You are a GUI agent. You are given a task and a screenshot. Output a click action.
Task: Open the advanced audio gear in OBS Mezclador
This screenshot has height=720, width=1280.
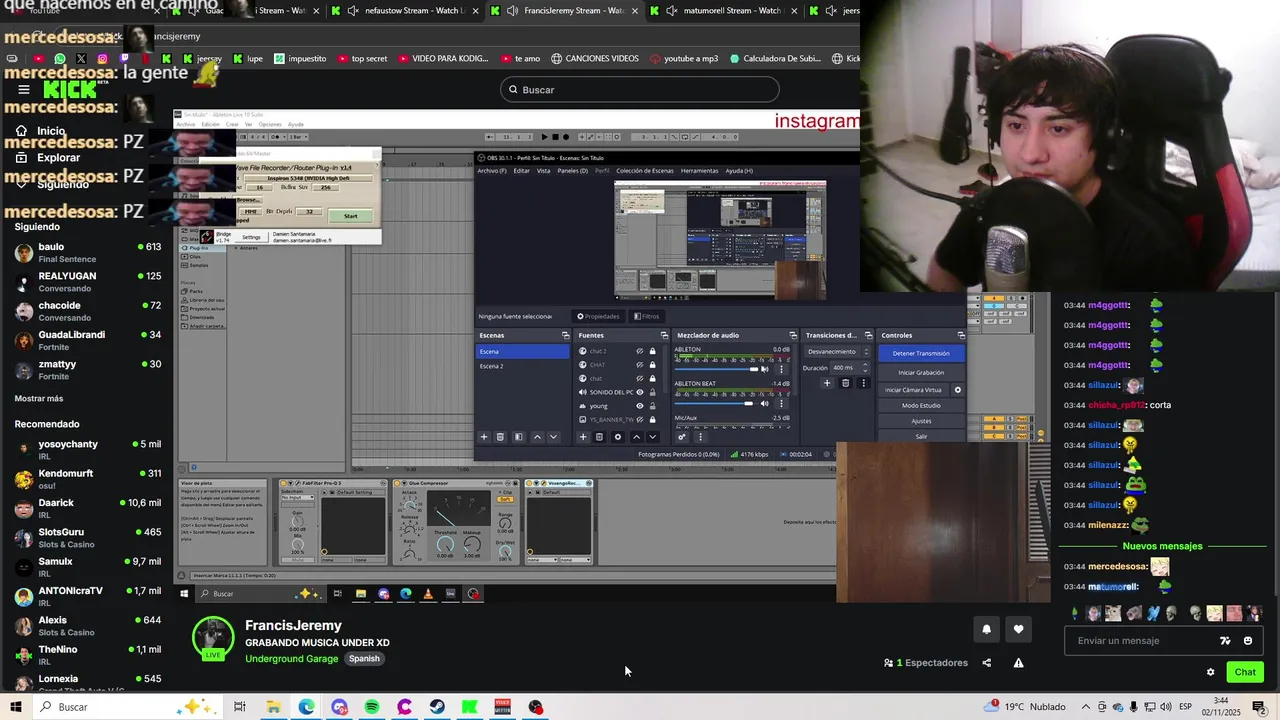[x=682, y=437]
